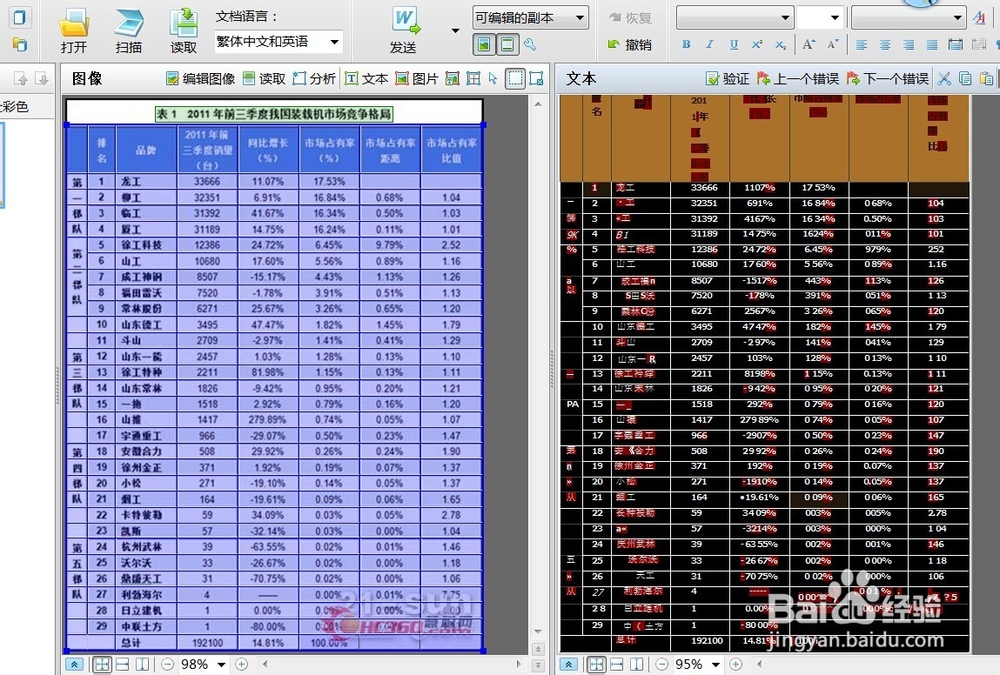Toggle italic formatting
Viewport: 1000px width, 675px height.
(x=710, y=44)
